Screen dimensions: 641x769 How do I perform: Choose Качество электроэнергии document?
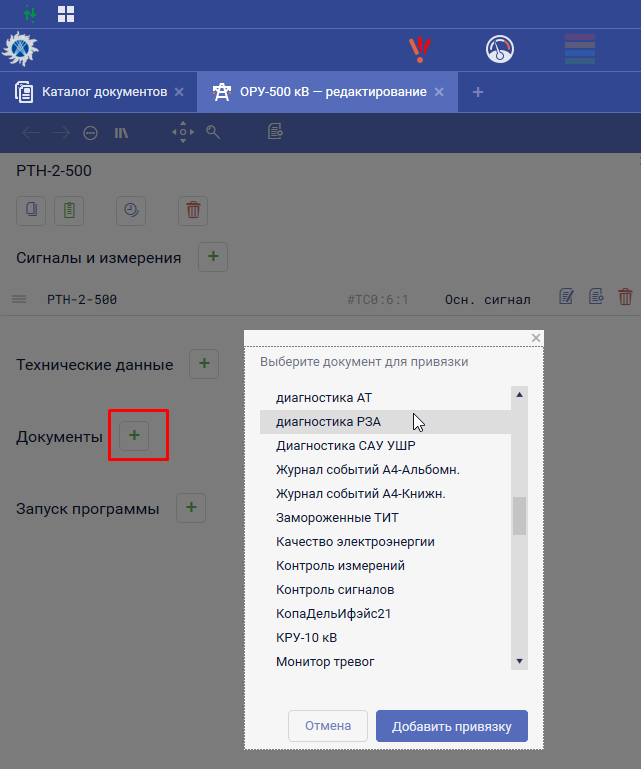coord(355,542)
